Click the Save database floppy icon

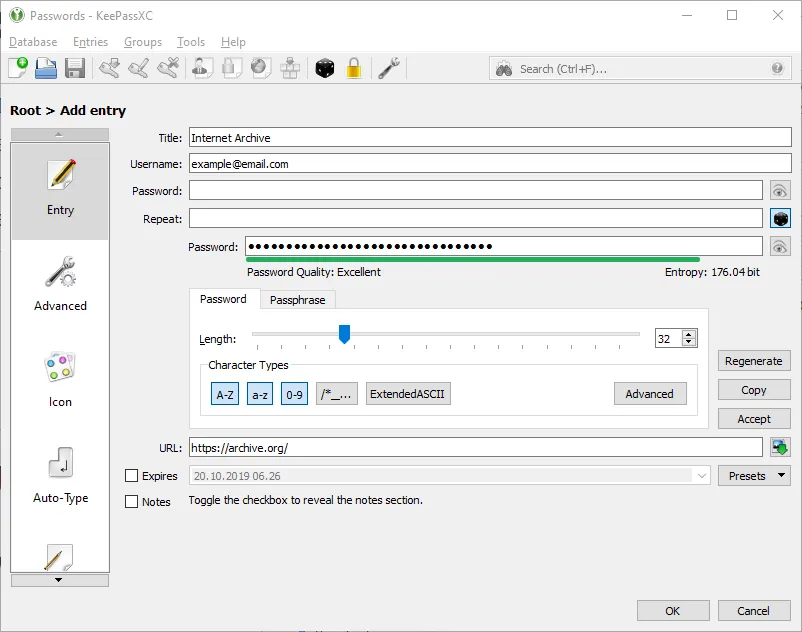click(75, 68)
